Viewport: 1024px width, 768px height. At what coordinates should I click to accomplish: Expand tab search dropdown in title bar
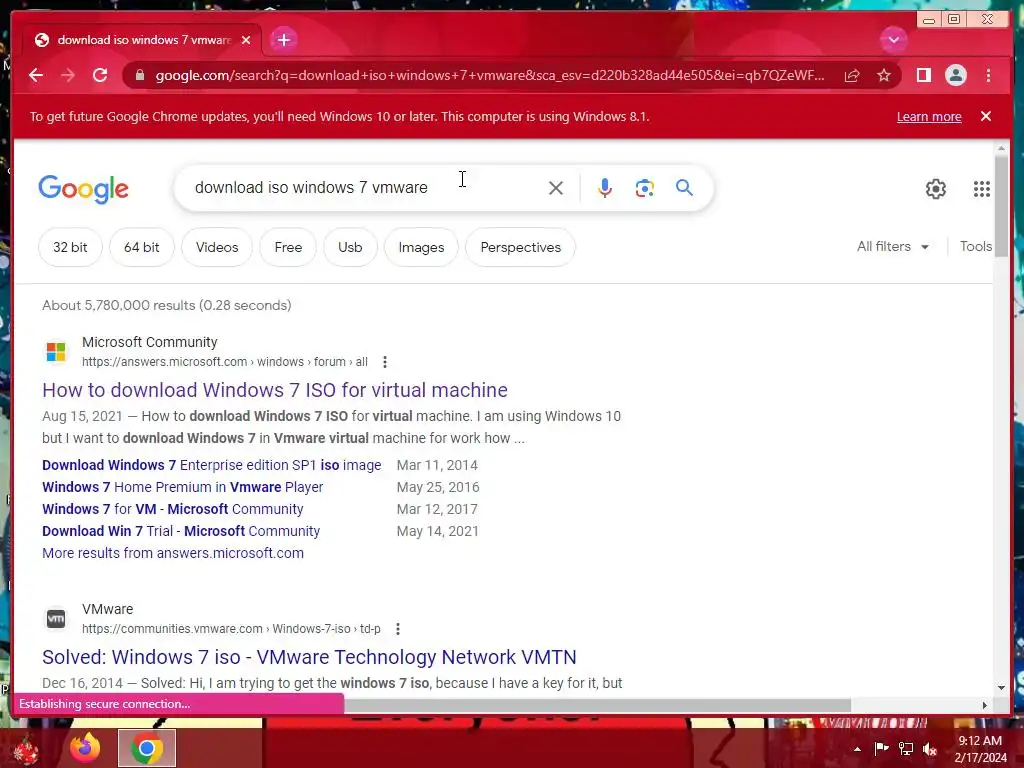(x=893, y=40)
